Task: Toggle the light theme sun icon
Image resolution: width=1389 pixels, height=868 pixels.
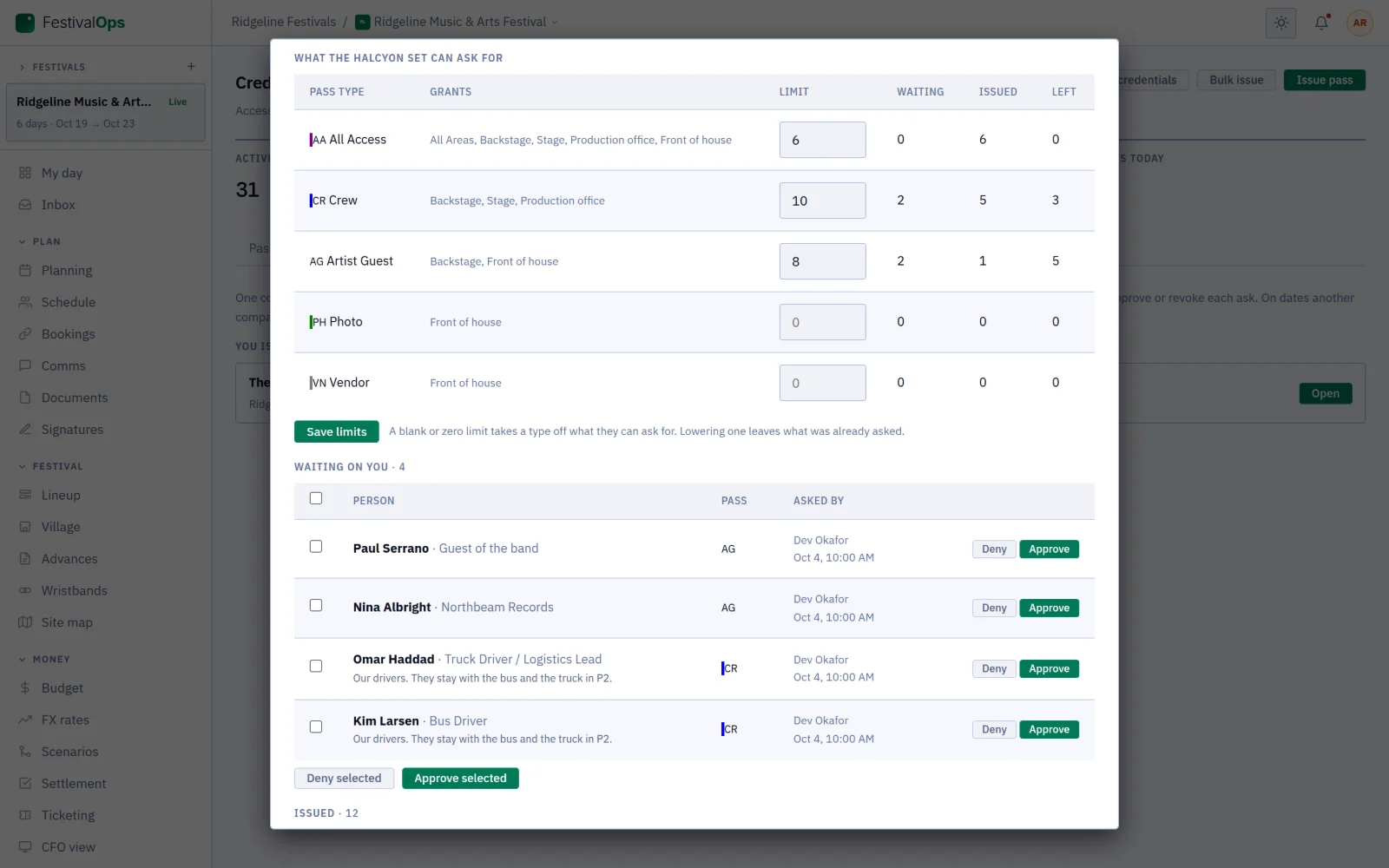Action: pos(1281,23)
